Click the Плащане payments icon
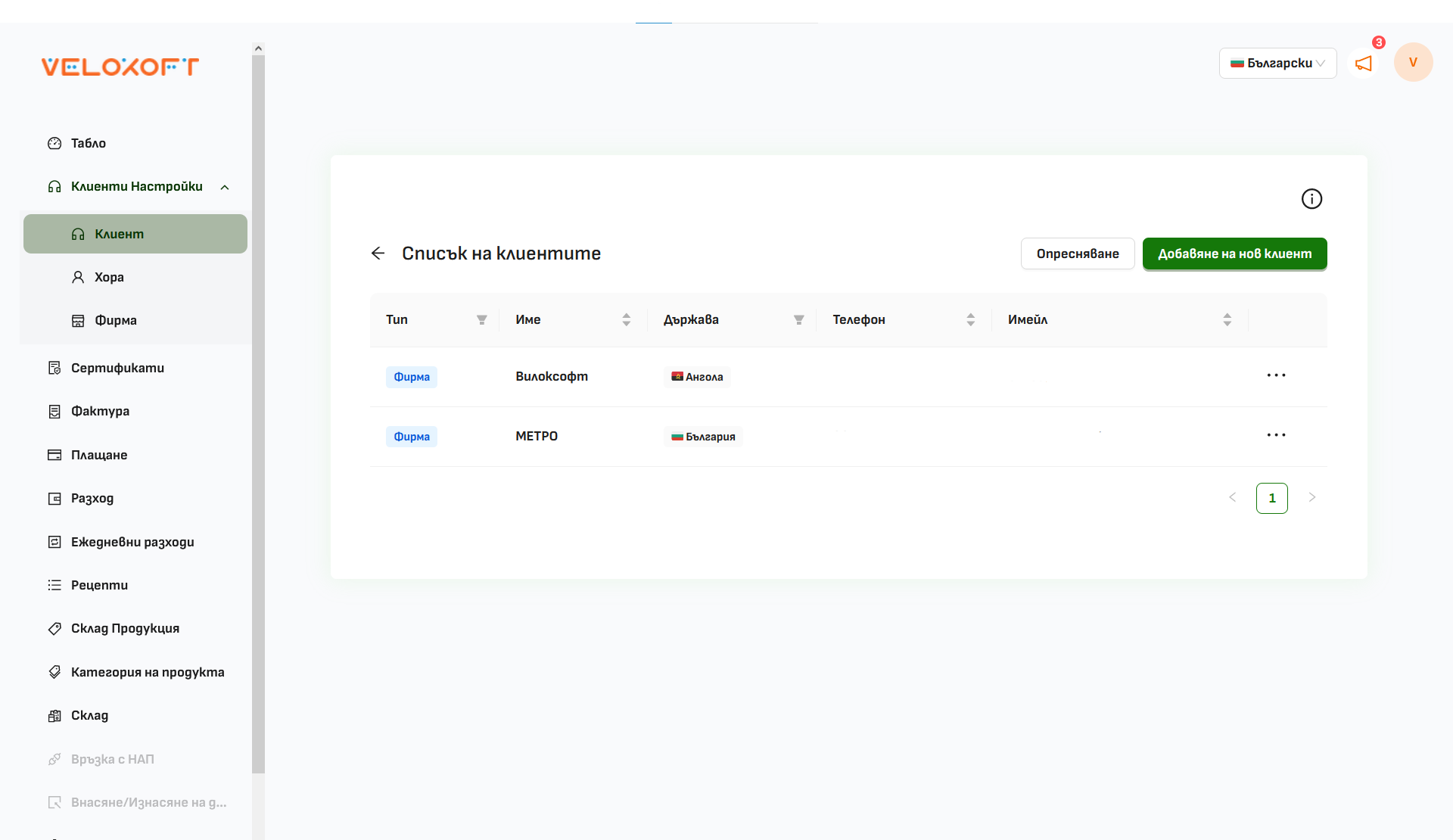 pyautogui.click(x=54, y=455)
